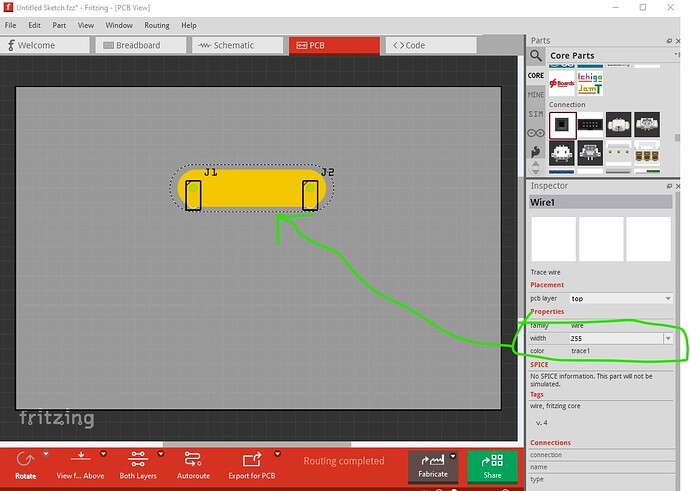
Task: Open the Fabricate options arrow
Action: pyautogui.click(x=453, y=457)
